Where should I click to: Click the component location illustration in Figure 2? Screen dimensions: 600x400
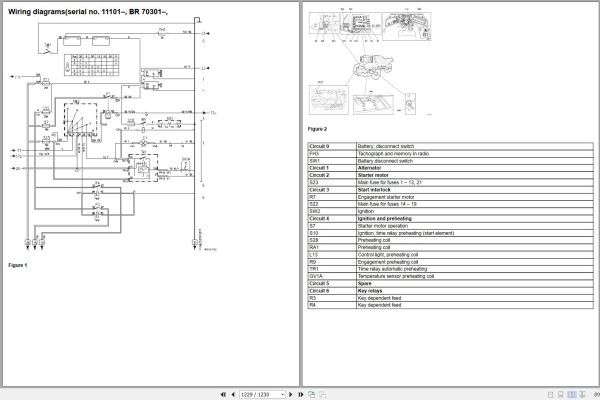click(x=370, y=61)
